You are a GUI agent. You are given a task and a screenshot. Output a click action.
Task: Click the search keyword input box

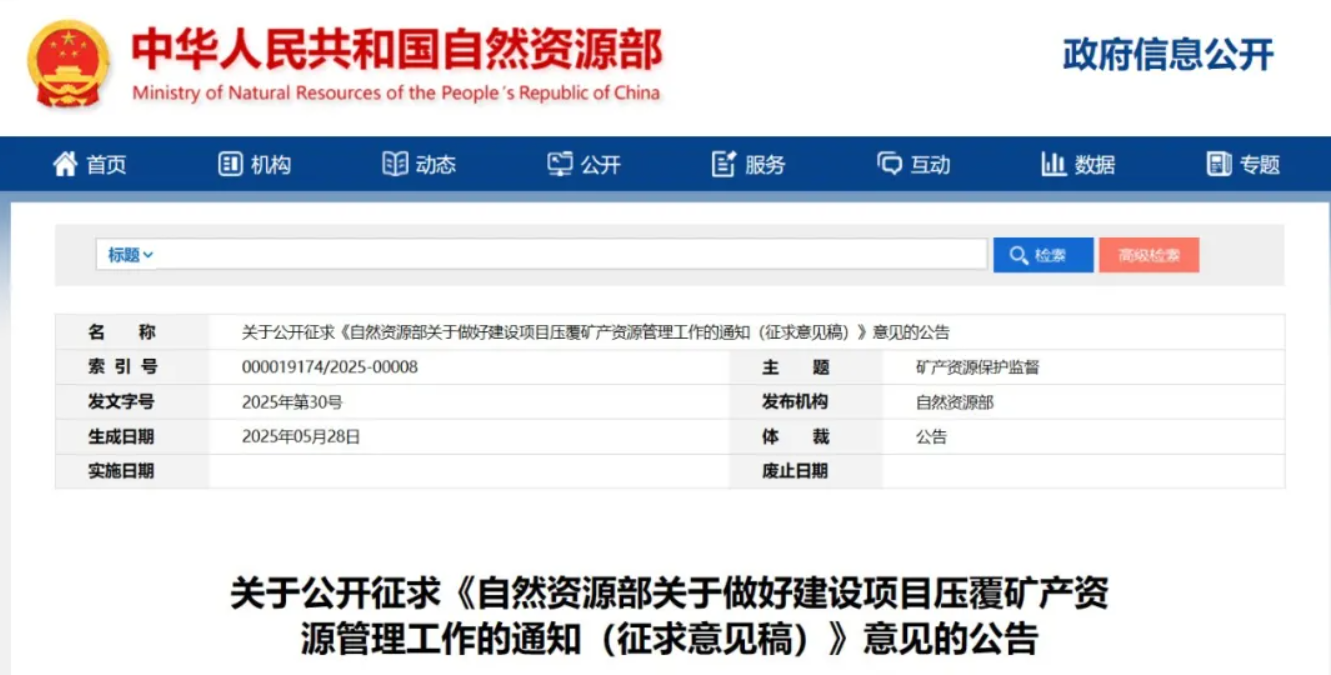click(572, 254)
